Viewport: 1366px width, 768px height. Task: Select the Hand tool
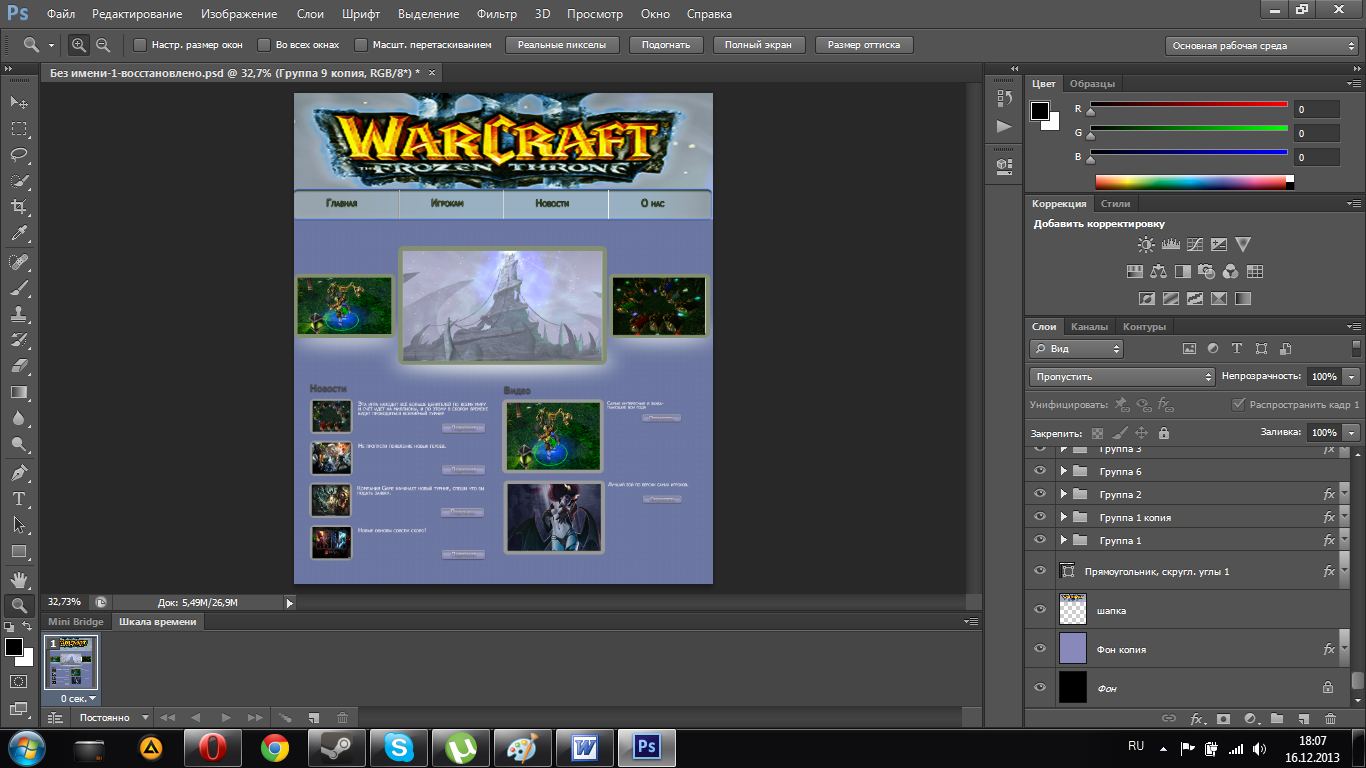pos(19,579)
